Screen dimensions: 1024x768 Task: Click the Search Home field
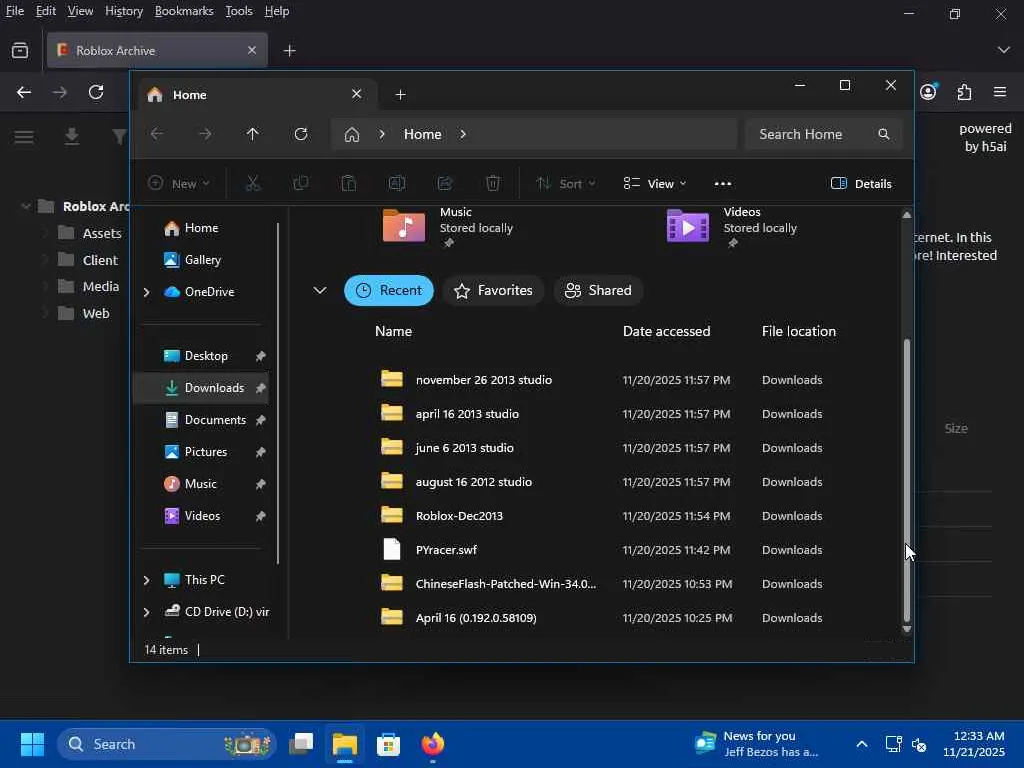(x=824, y=134)
